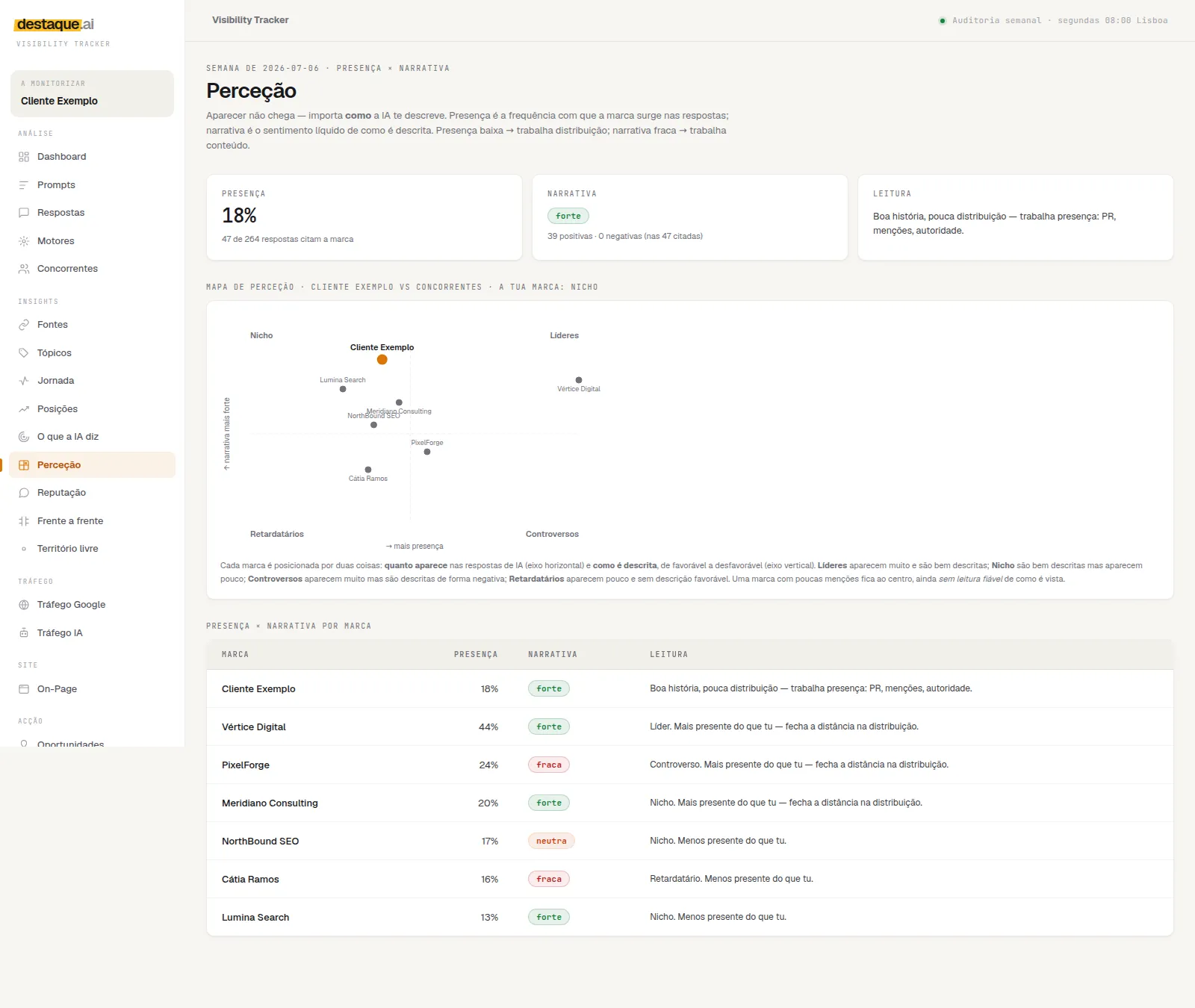The height and width of the screenshot is (1008, 1195).
Task: Click the Motores gear icon
Action: [x=24, y=241]
